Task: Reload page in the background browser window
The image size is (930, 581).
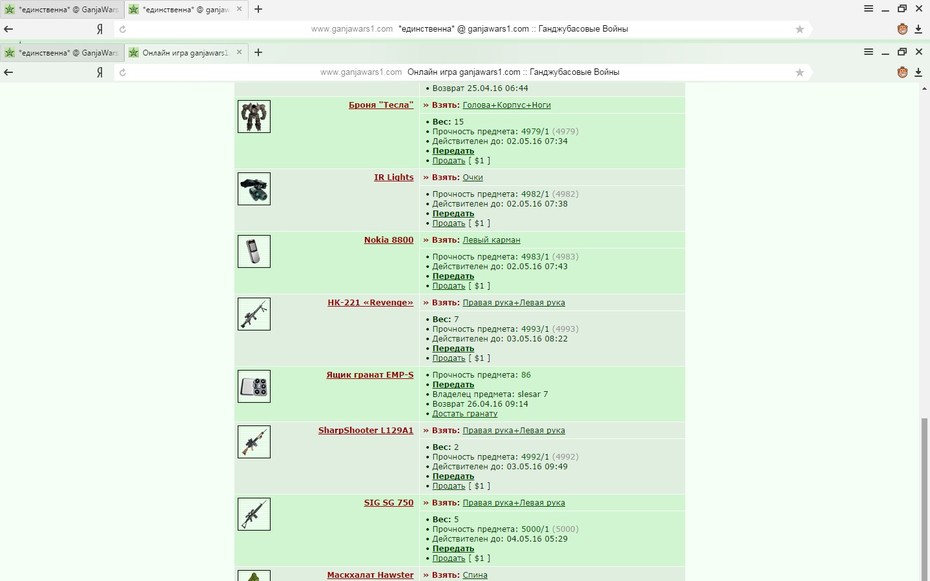Action: point(122,29)
